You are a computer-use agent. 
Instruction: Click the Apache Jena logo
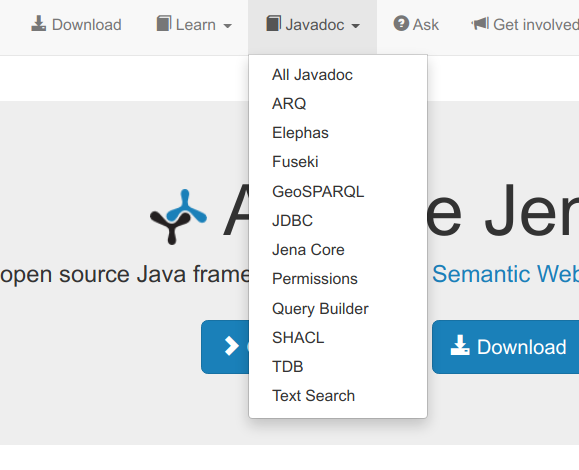pos(178,217)
